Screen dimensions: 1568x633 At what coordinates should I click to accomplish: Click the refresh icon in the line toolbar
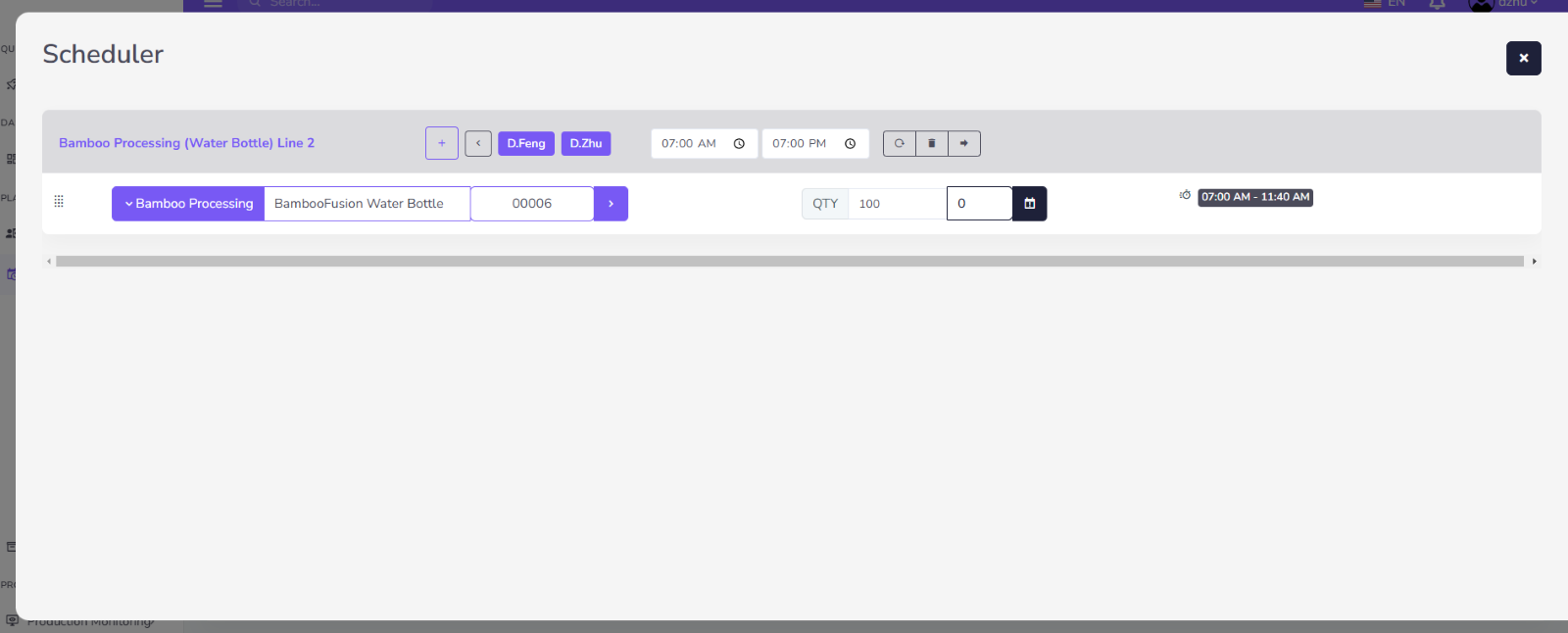tap(899, 143)
